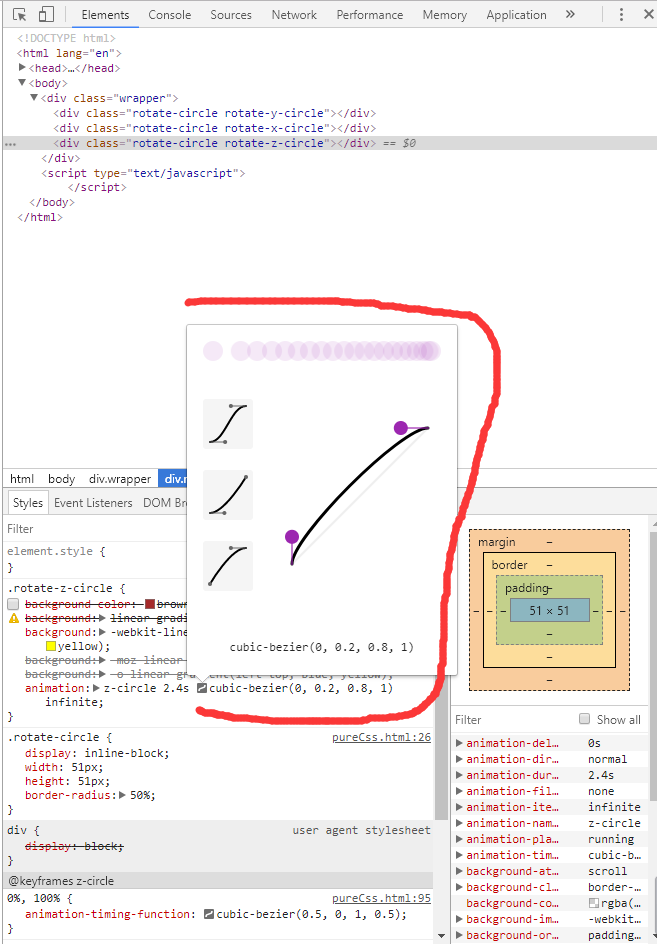Switch to the Console tab
Viewport: 657px width, 944px height.
click(x=170, y=15)
